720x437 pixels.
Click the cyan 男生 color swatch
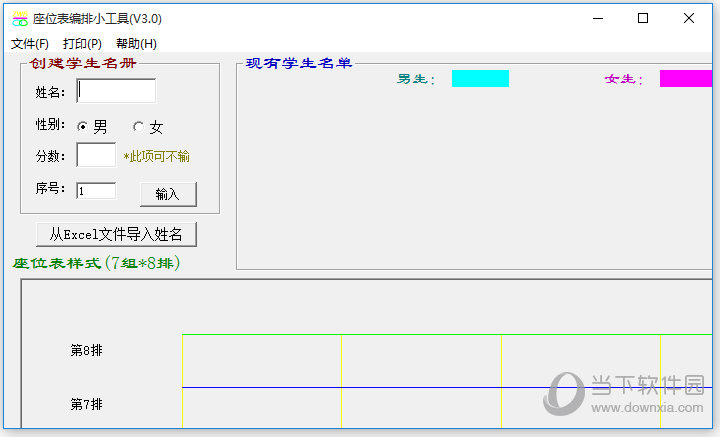480,78
